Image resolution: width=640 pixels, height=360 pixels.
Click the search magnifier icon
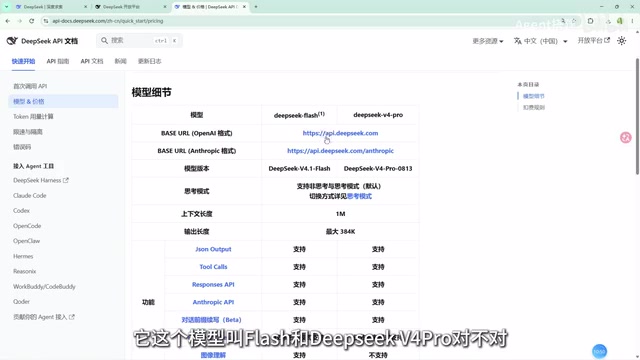(104, 40)
